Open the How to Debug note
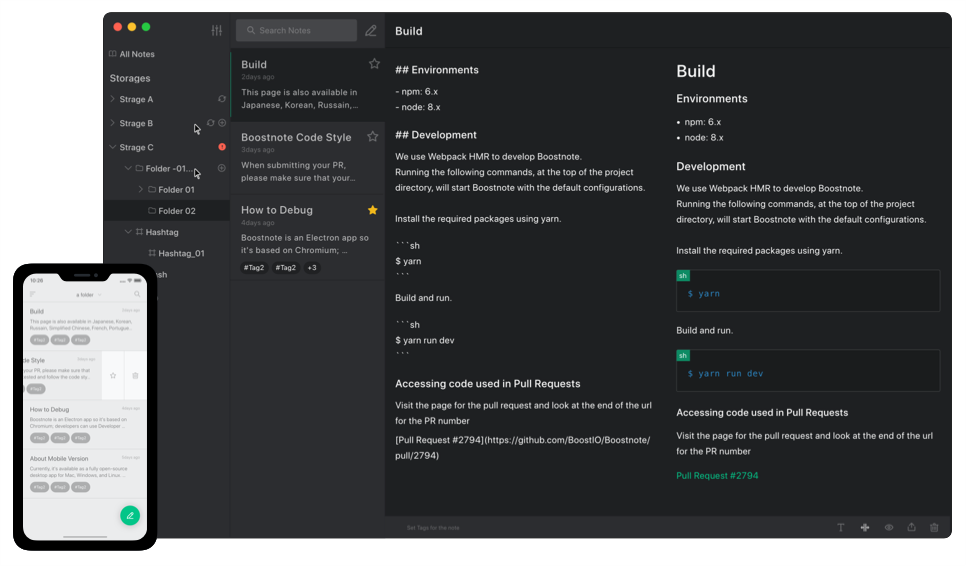Viewport: 966px width, 566px height. point(307,237)
